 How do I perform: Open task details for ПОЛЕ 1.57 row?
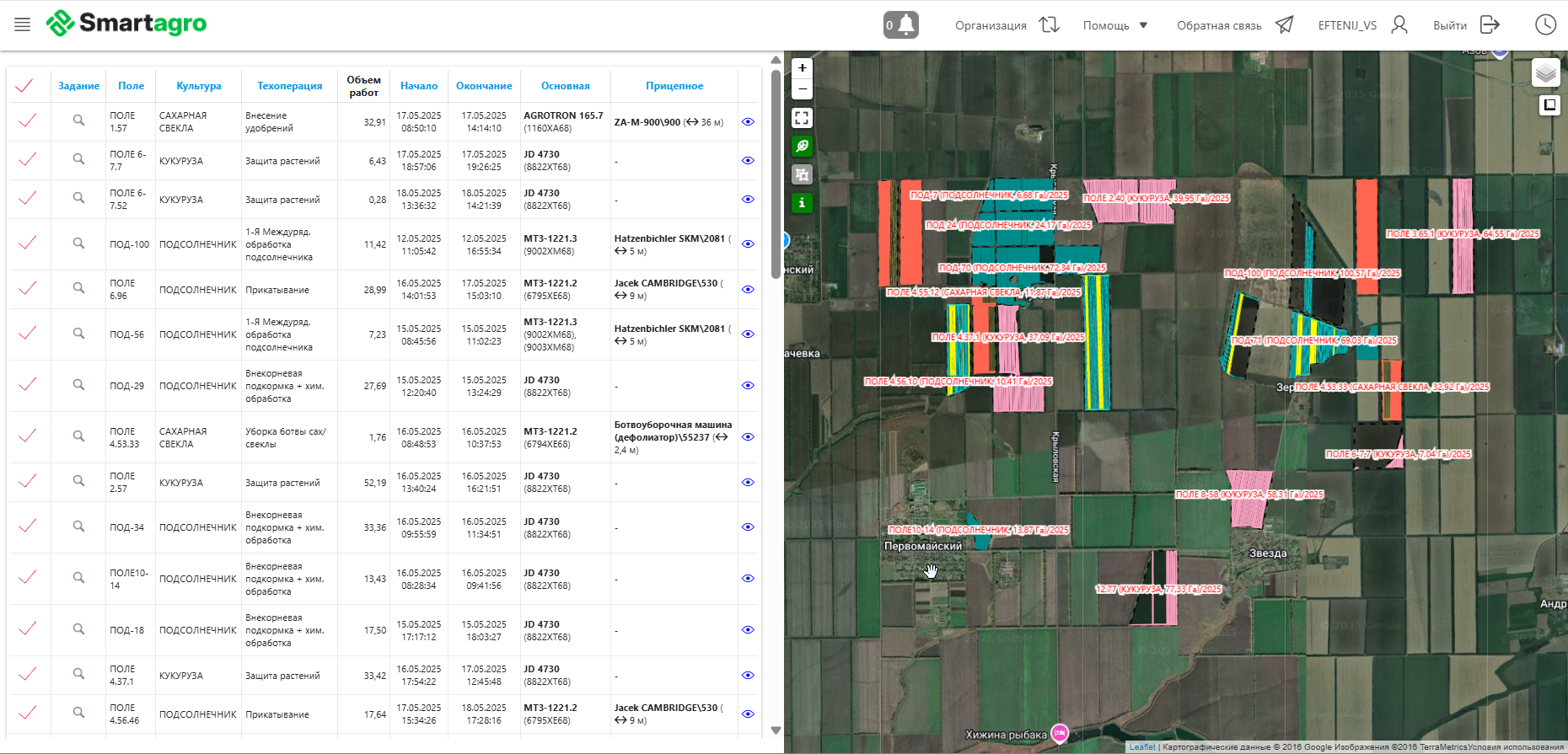pyautogui.click(x=78, y=121)
